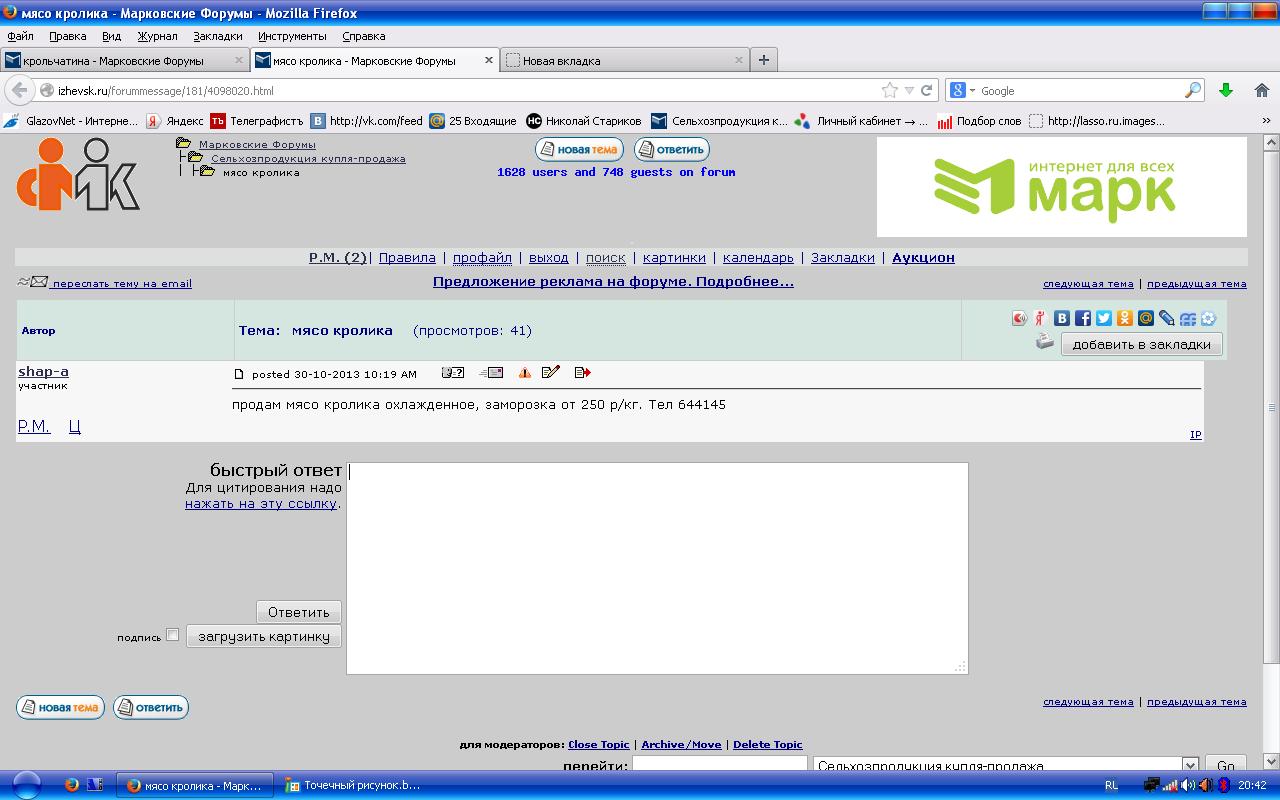Open Firefox downloads green arrow
Image resolution: width=1280 pixels, height=800 pixels.
(x=1226, y=90)
